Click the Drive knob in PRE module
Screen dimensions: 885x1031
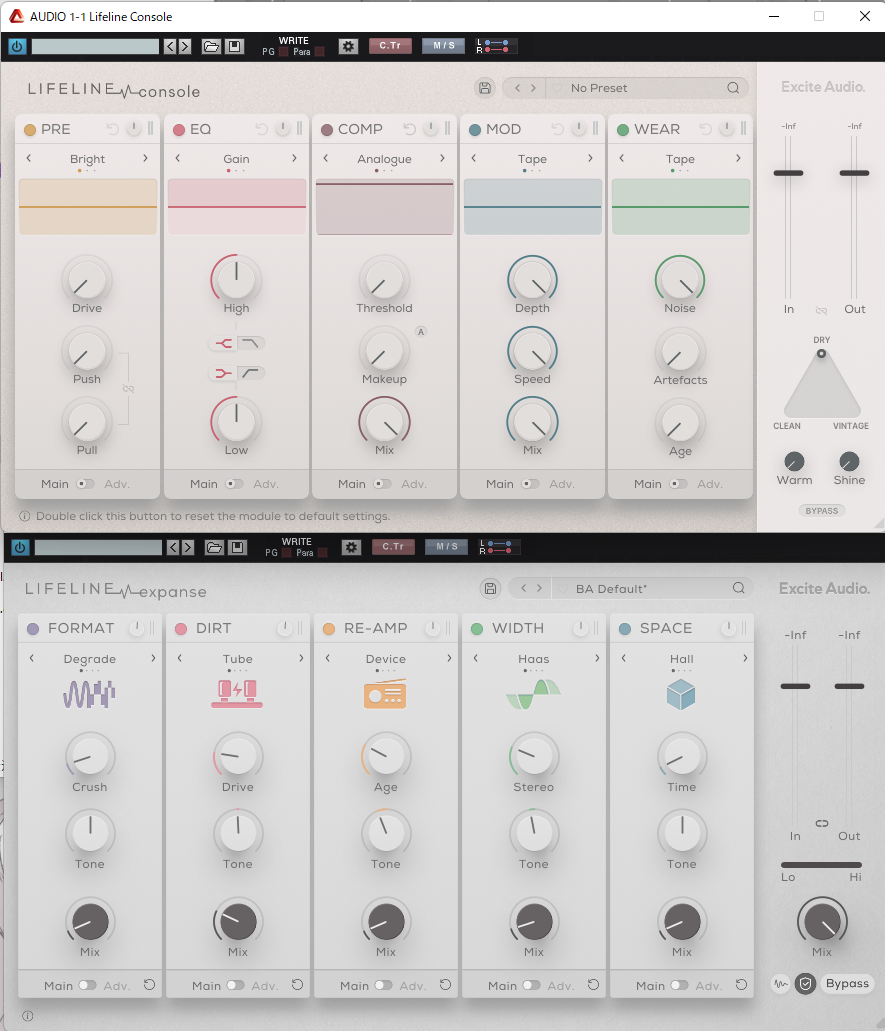(87, 280)
